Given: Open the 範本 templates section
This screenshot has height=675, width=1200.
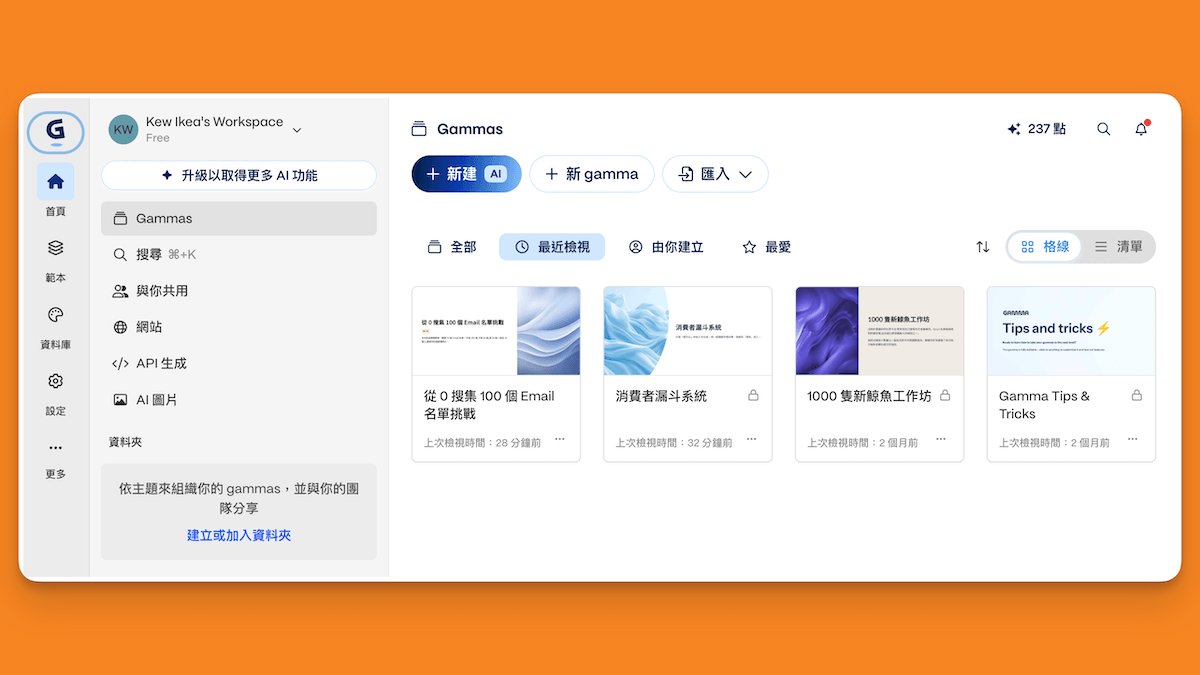Looking at the screenshot, I should (55, 249).
